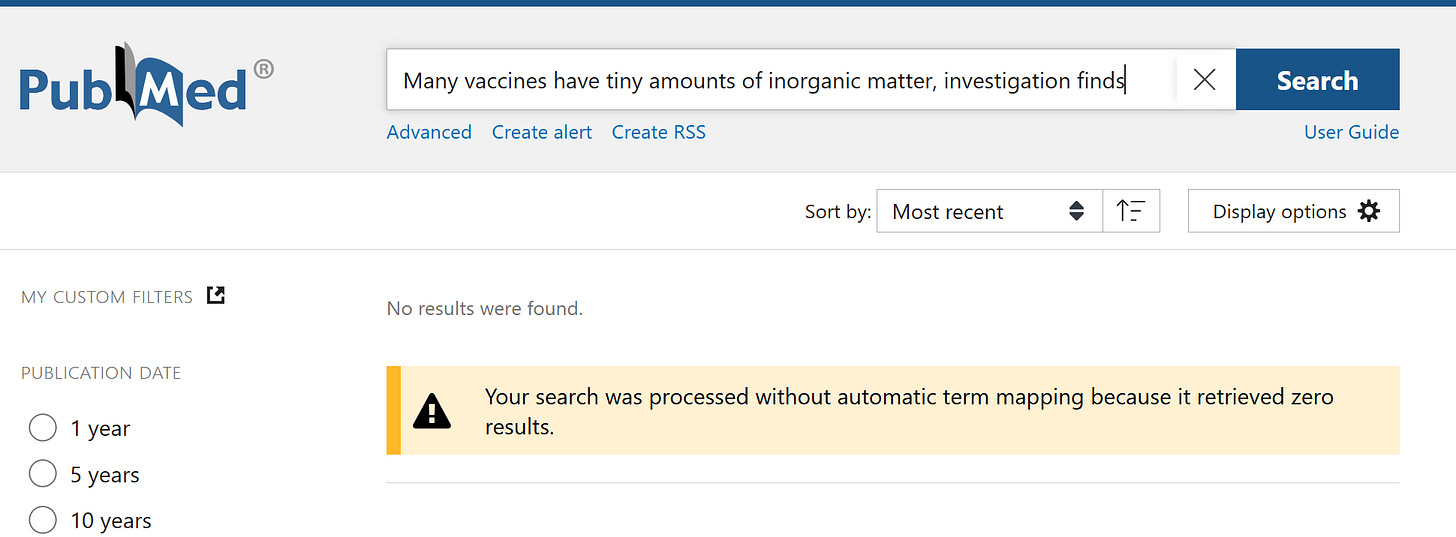Open the My Custom Filters external link icon
1456x537 pixels.
tap(215, 295)
